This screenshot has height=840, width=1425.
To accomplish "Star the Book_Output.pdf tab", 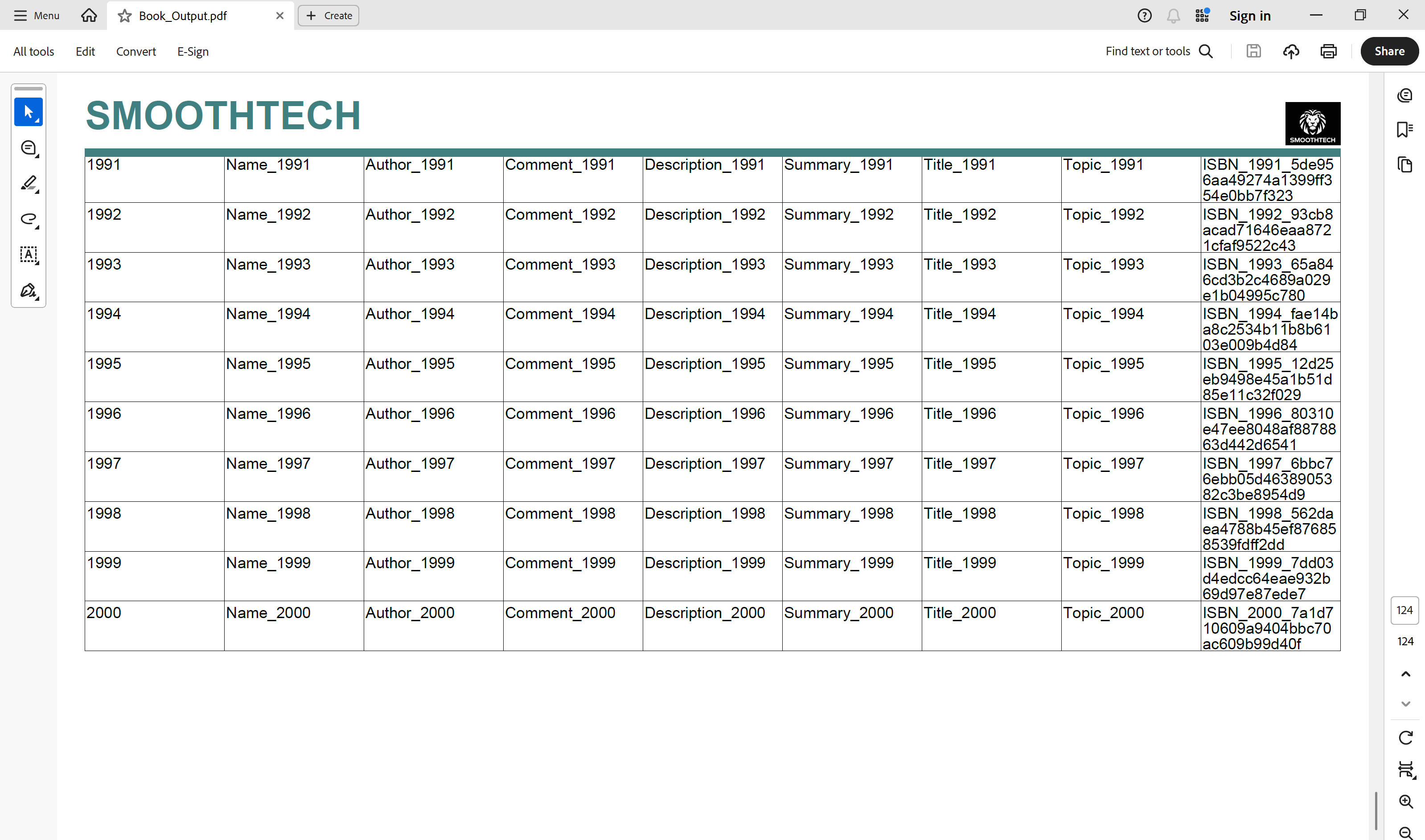I will [124, 16].
